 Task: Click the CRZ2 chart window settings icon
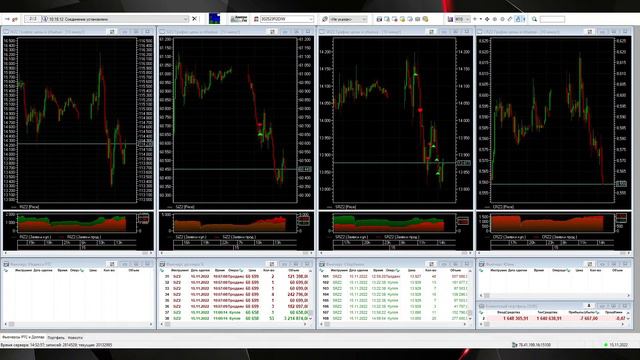[590, 31]
